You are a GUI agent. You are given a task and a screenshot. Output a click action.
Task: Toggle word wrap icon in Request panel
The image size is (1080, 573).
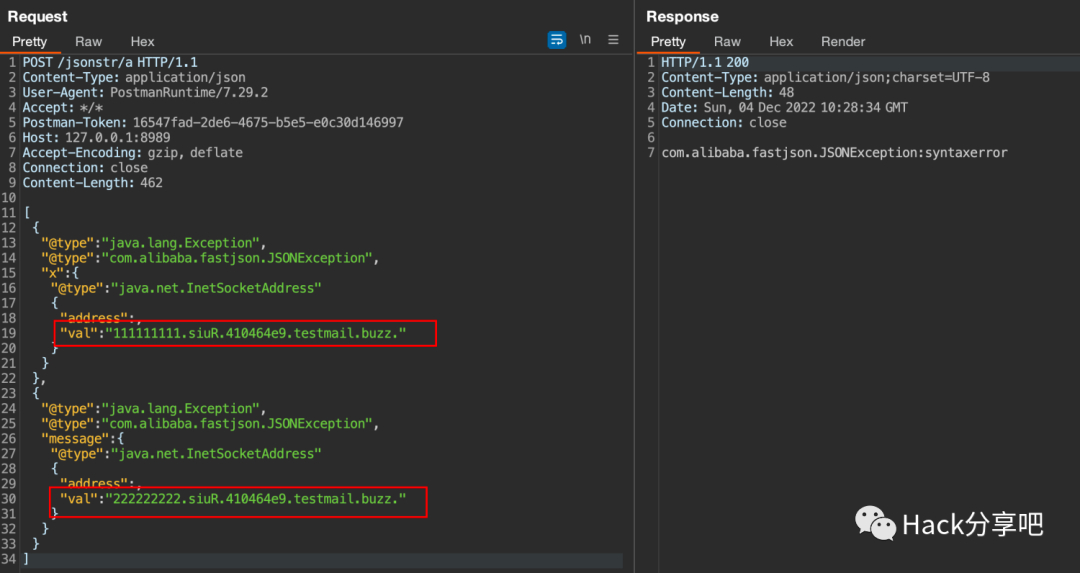point(557,40)
